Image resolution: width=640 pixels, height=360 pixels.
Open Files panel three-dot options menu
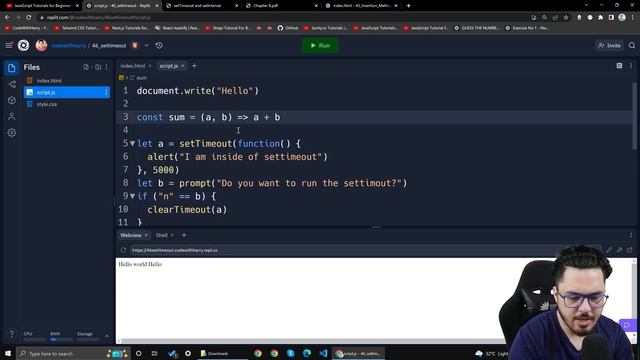[x=107, y=67]
